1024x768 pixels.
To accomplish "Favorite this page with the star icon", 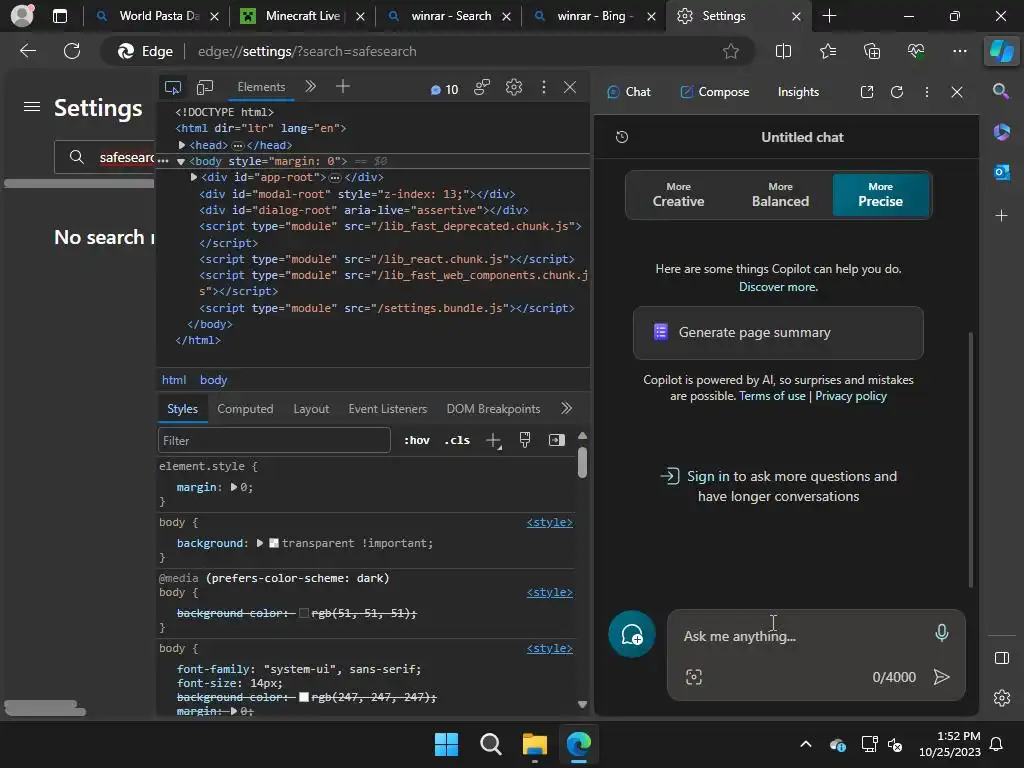I will point(731,51).
